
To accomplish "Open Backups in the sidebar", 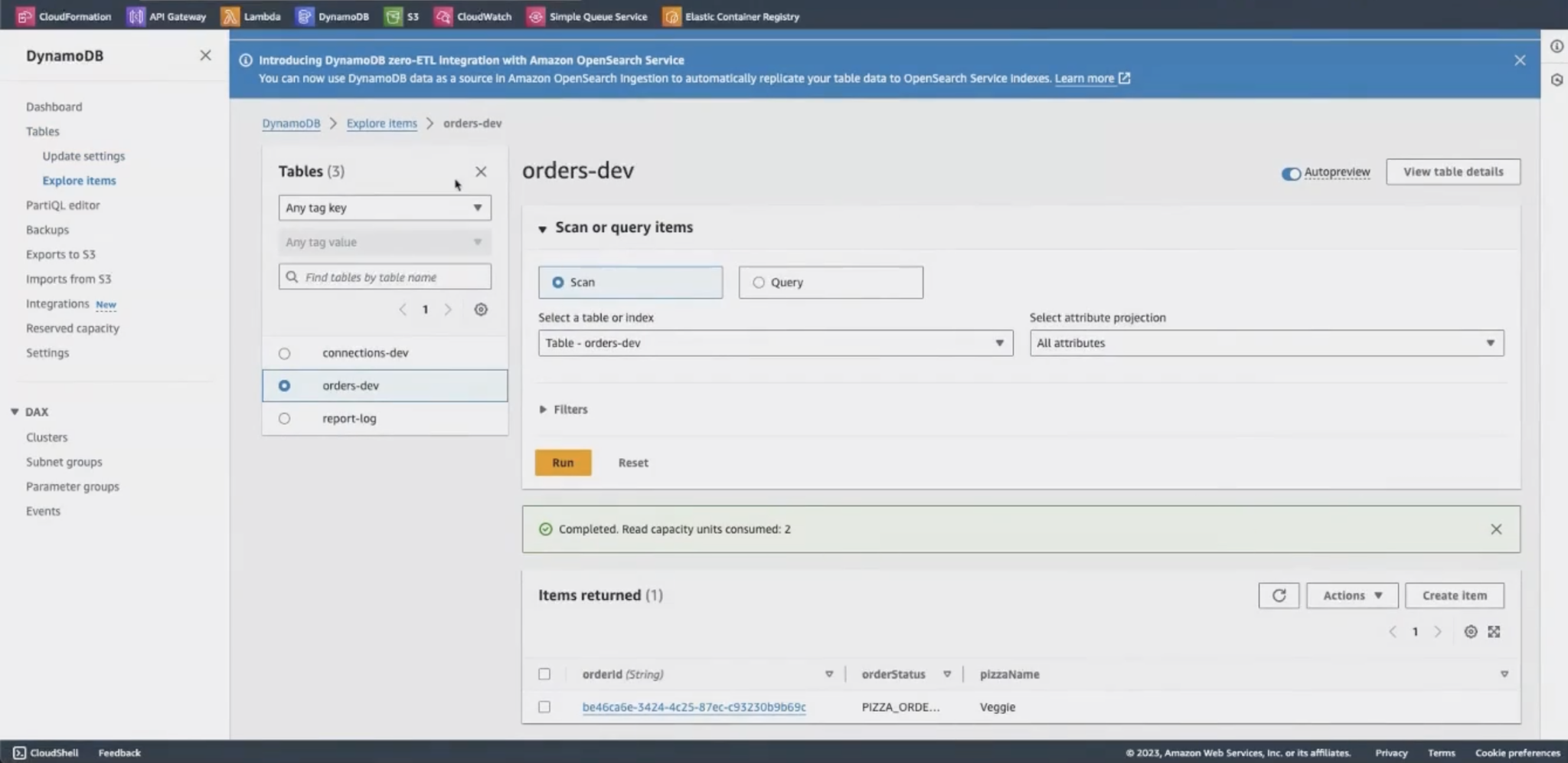I will coord(47,230).
